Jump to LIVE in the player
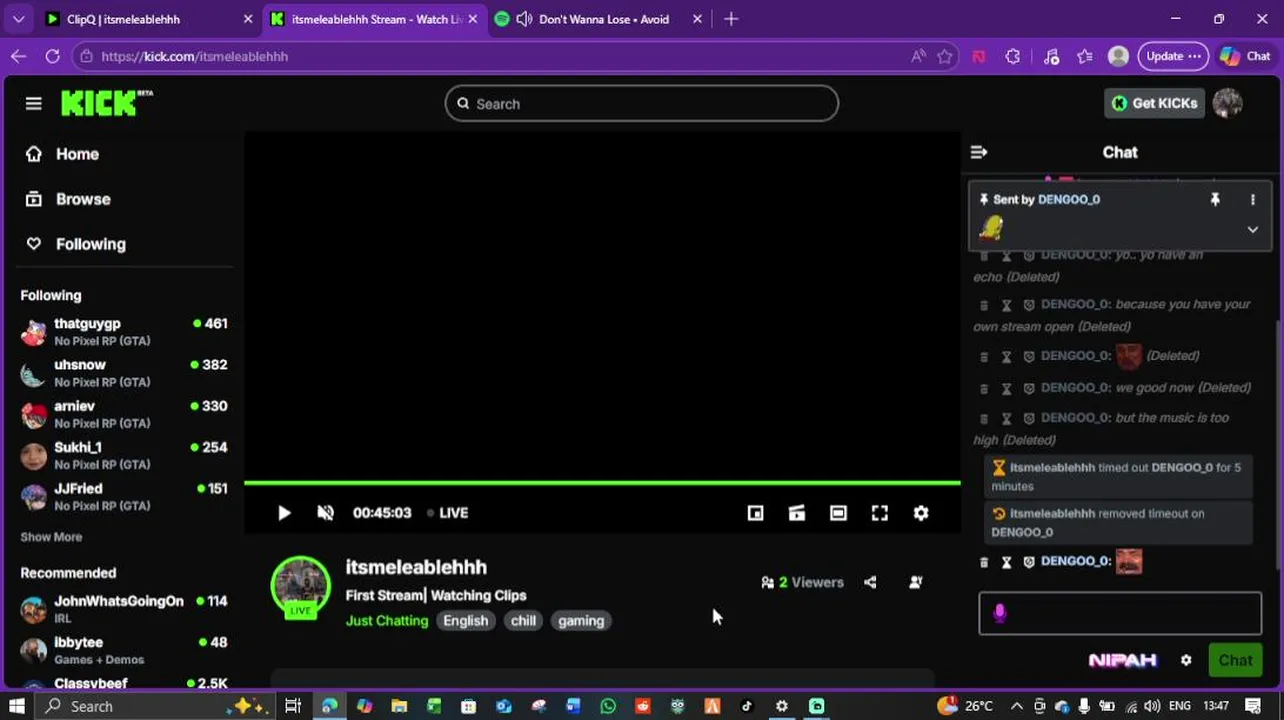 click(447, 513)
